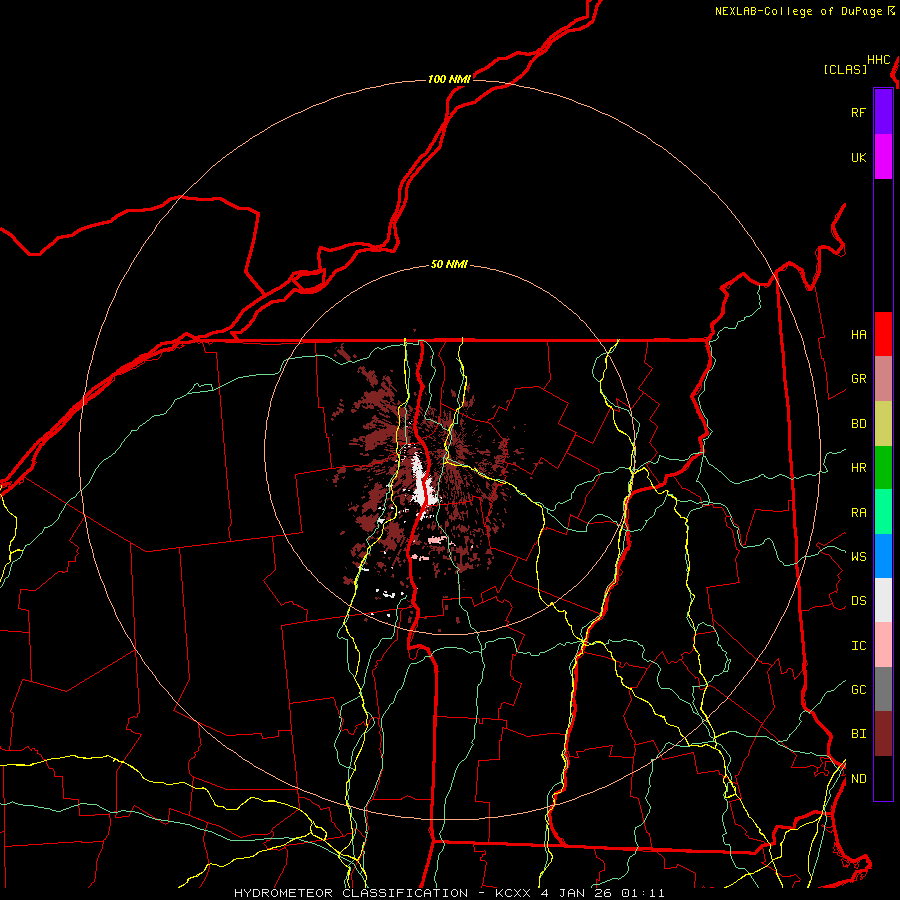Click the RF legend label
The image size is (900, 900).
tap(858, 113)
